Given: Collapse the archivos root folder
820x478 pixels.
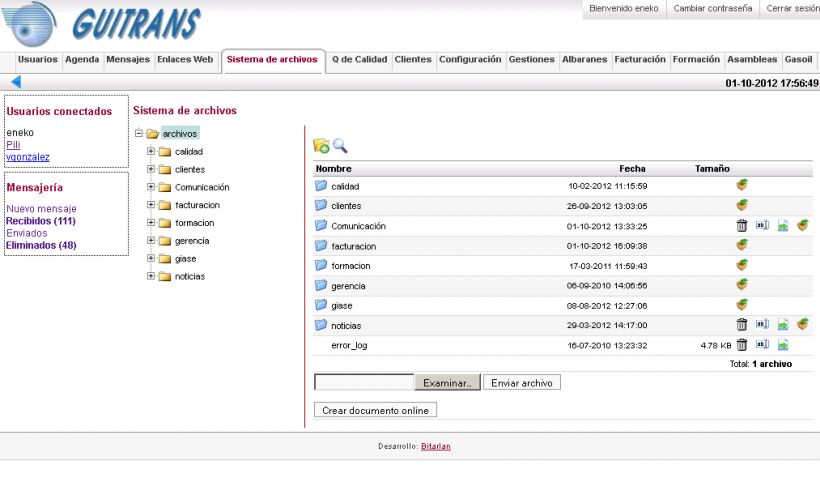Looking at the screenshot, I should [x=139, y=133].
